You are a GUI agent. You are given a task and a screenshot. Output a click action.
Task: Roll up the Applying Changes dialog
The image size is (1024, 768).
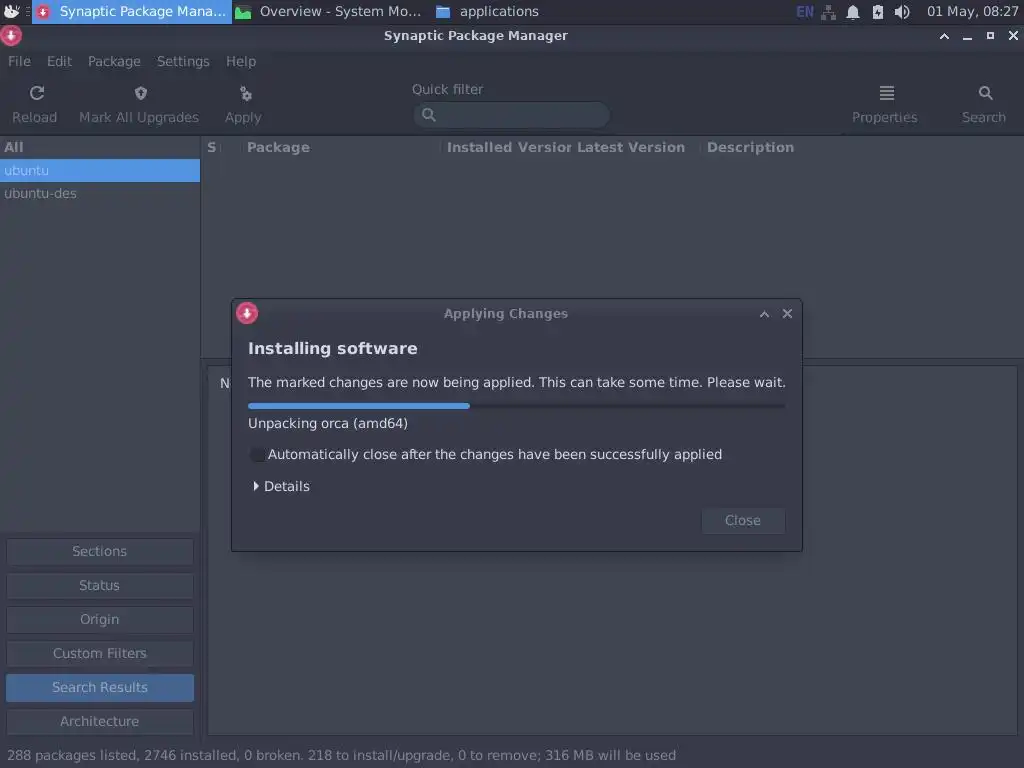tap(764, 314)
